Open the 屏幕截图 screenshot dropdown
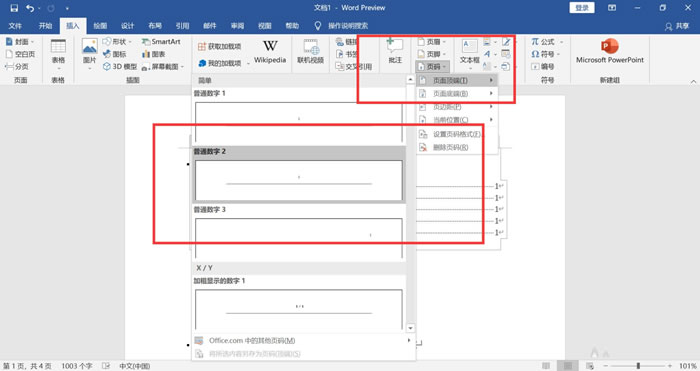Viewport: 700px width, 371px height. 162,67
